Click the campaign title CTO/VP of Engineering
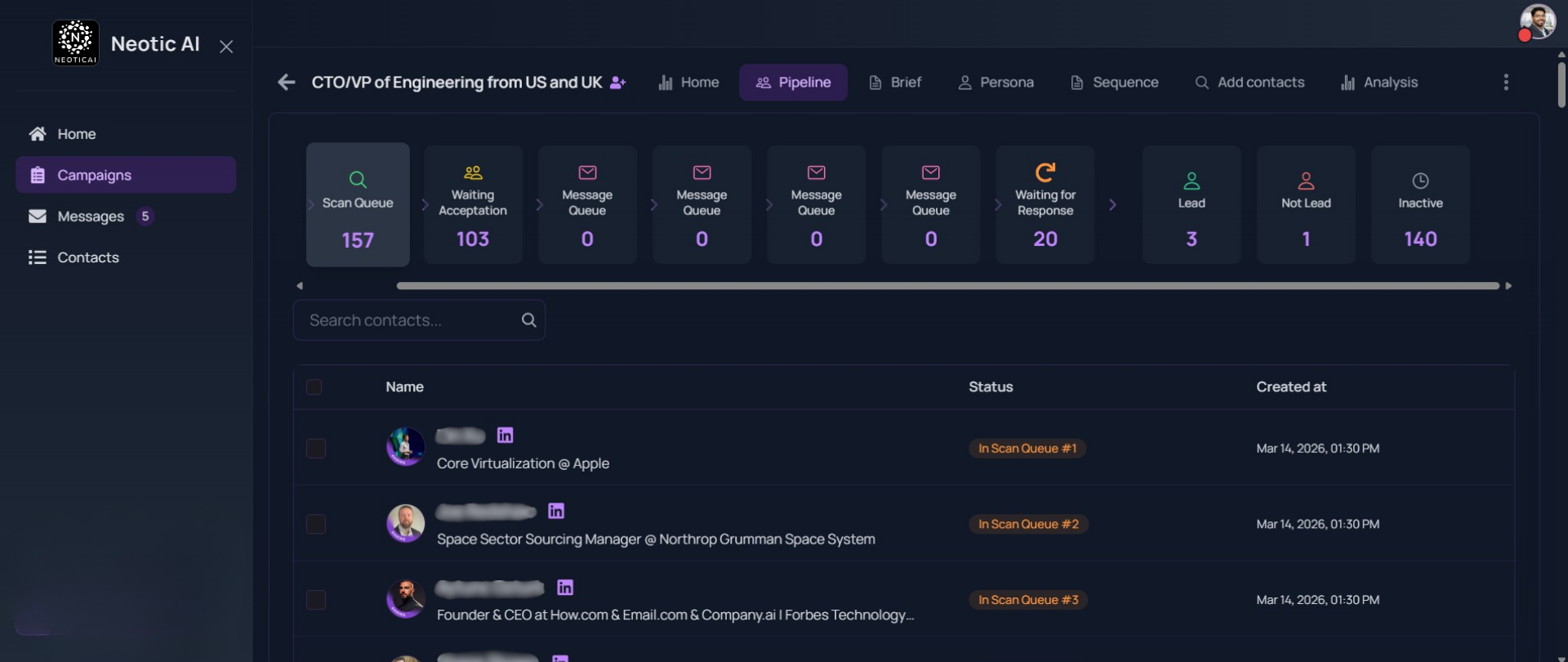Viewport: 1568px width, 662px height. click(x=457, y=82)
